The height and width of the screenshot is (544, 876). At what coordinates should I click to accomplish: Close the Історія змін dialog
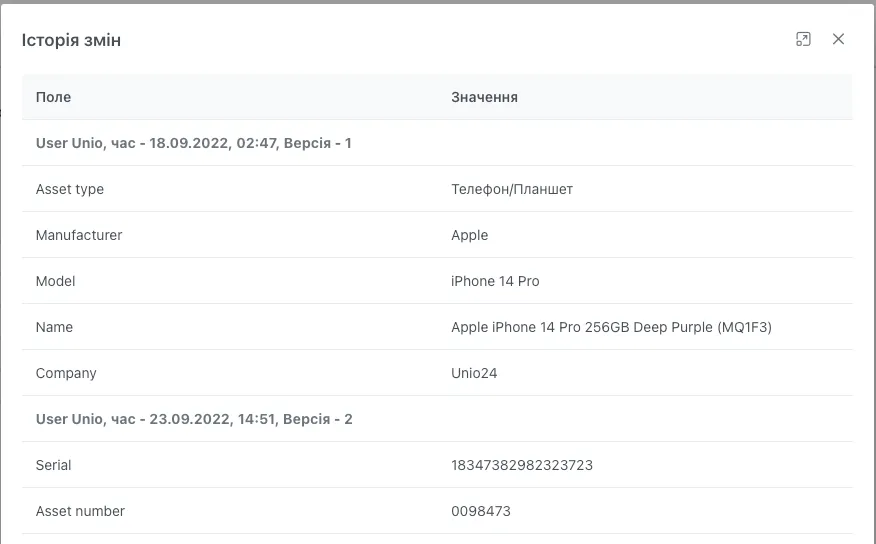pos(838,39)
